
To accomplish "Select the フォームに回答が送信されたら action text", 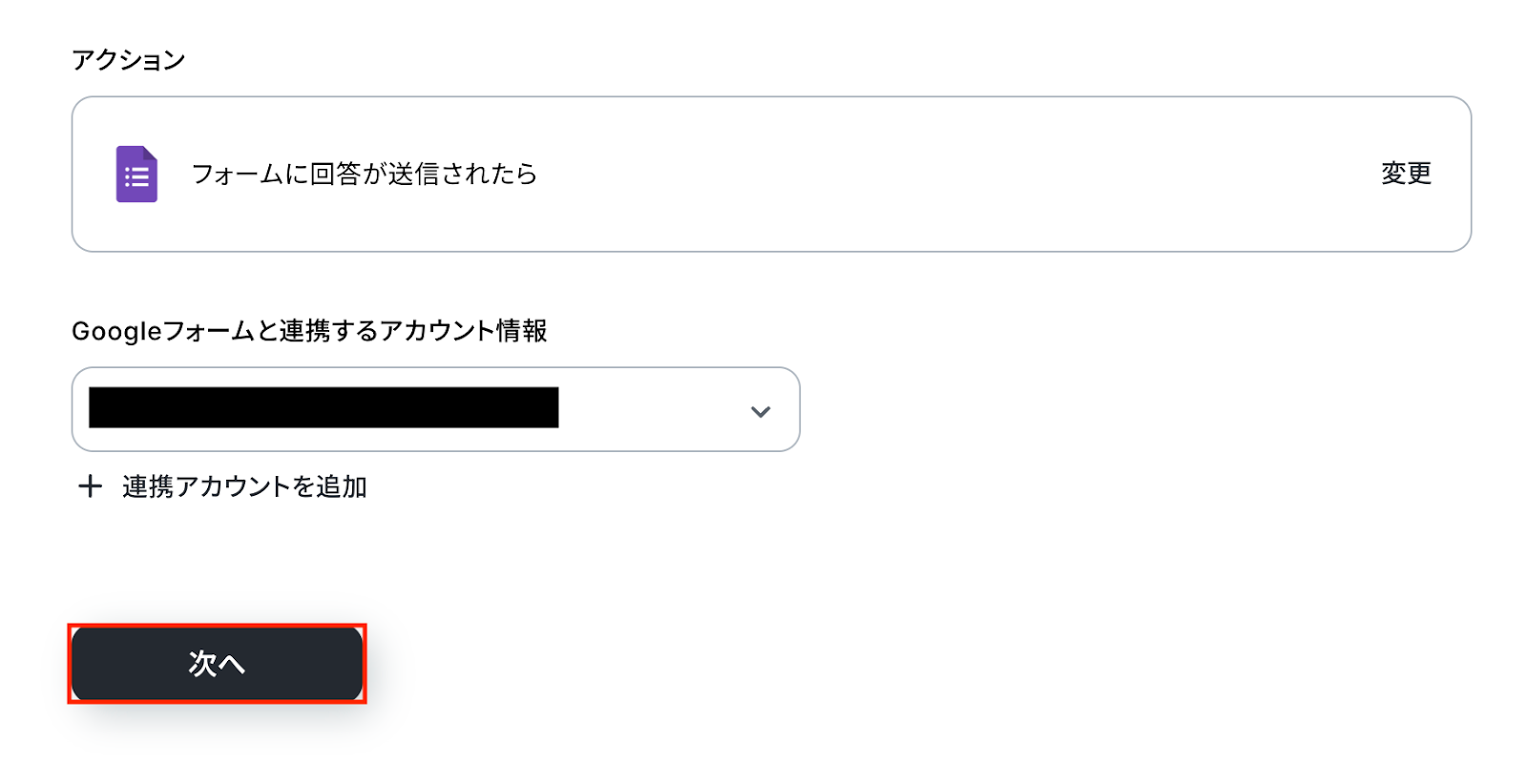I will click(x=364, y=174).
